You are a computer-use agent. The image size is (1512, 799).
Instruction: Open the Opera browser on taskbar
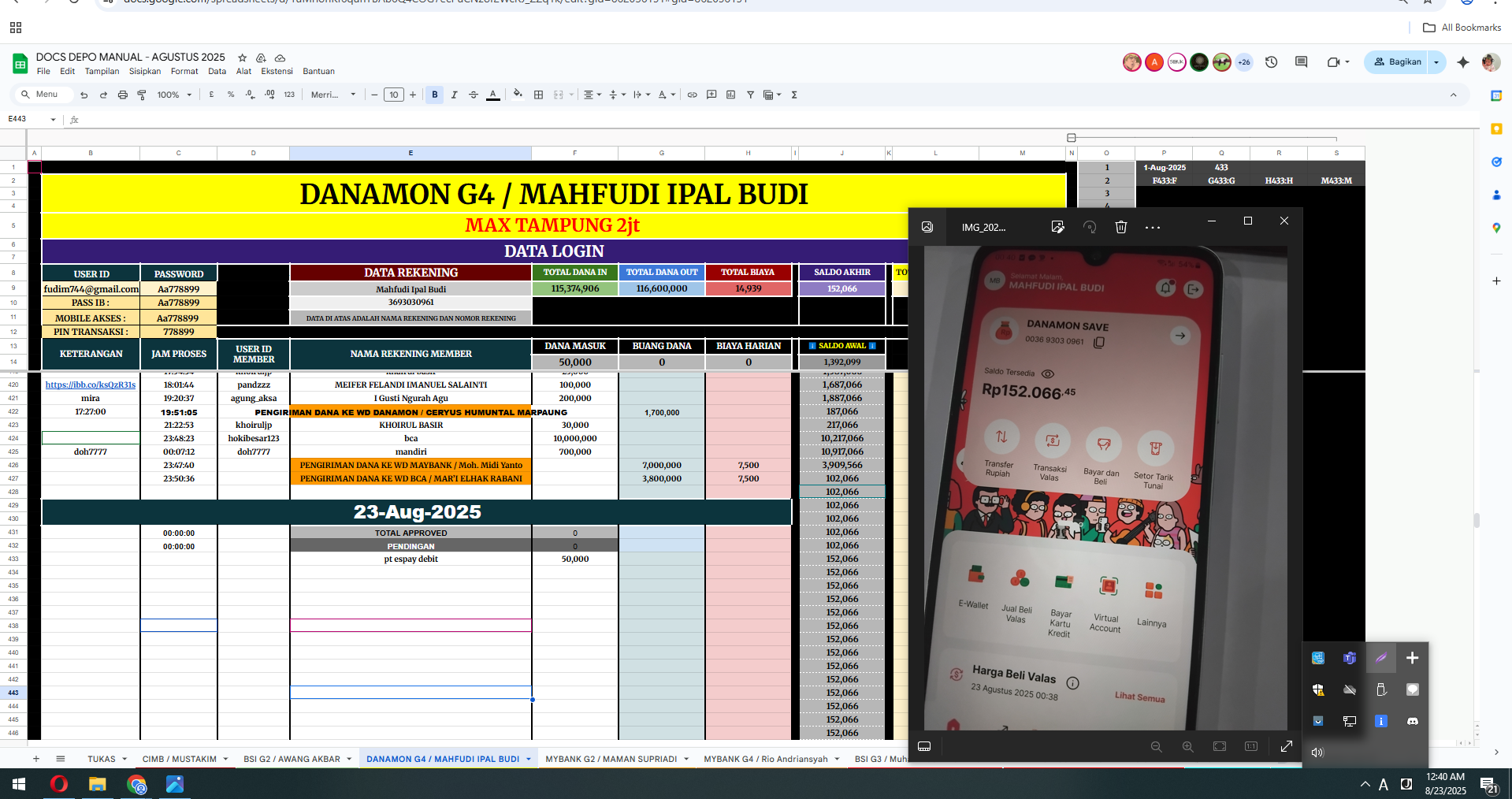[x=58, y=784]
